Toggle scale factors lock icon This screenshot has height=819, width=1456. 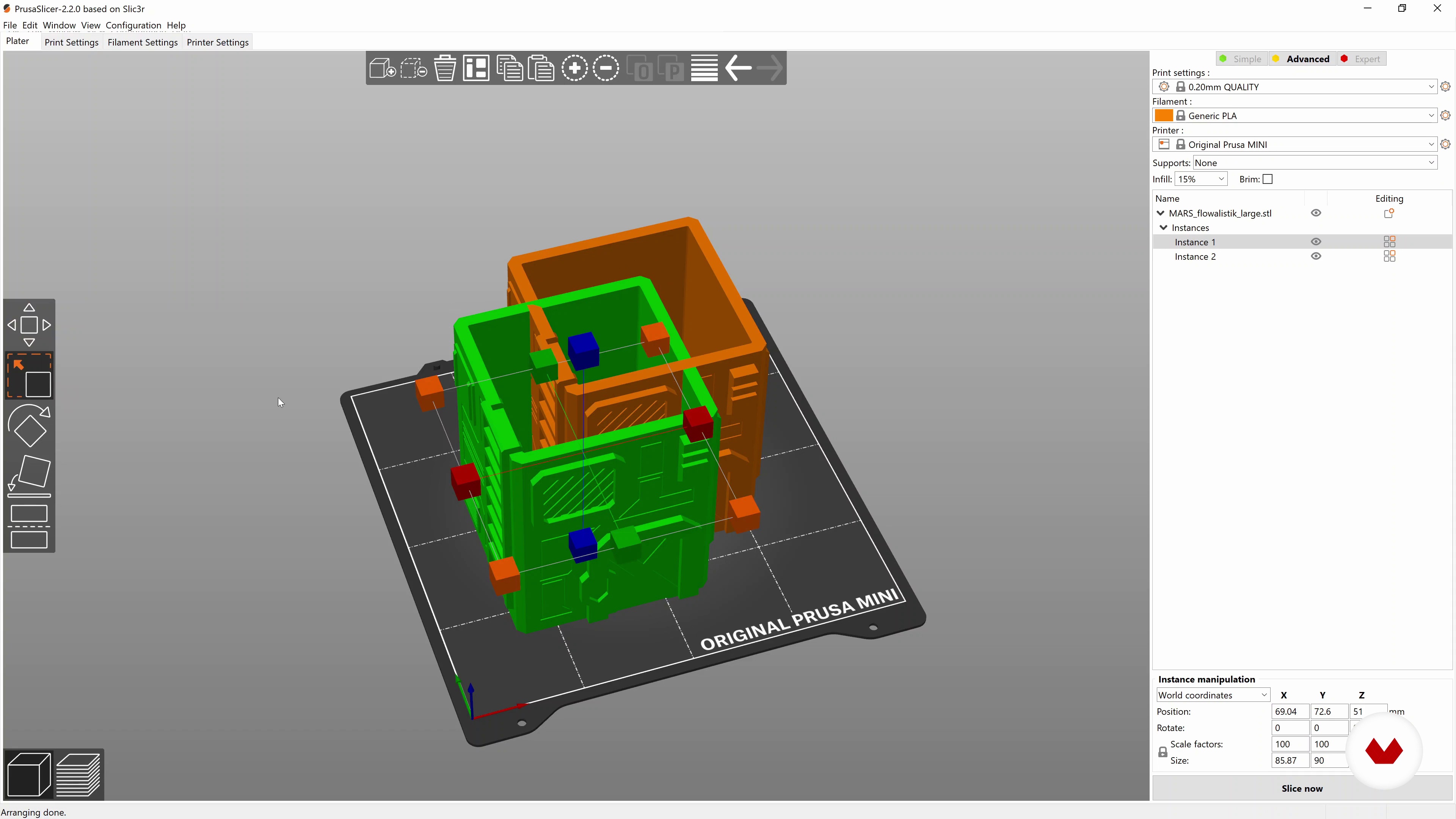[x=1162, y=752]
